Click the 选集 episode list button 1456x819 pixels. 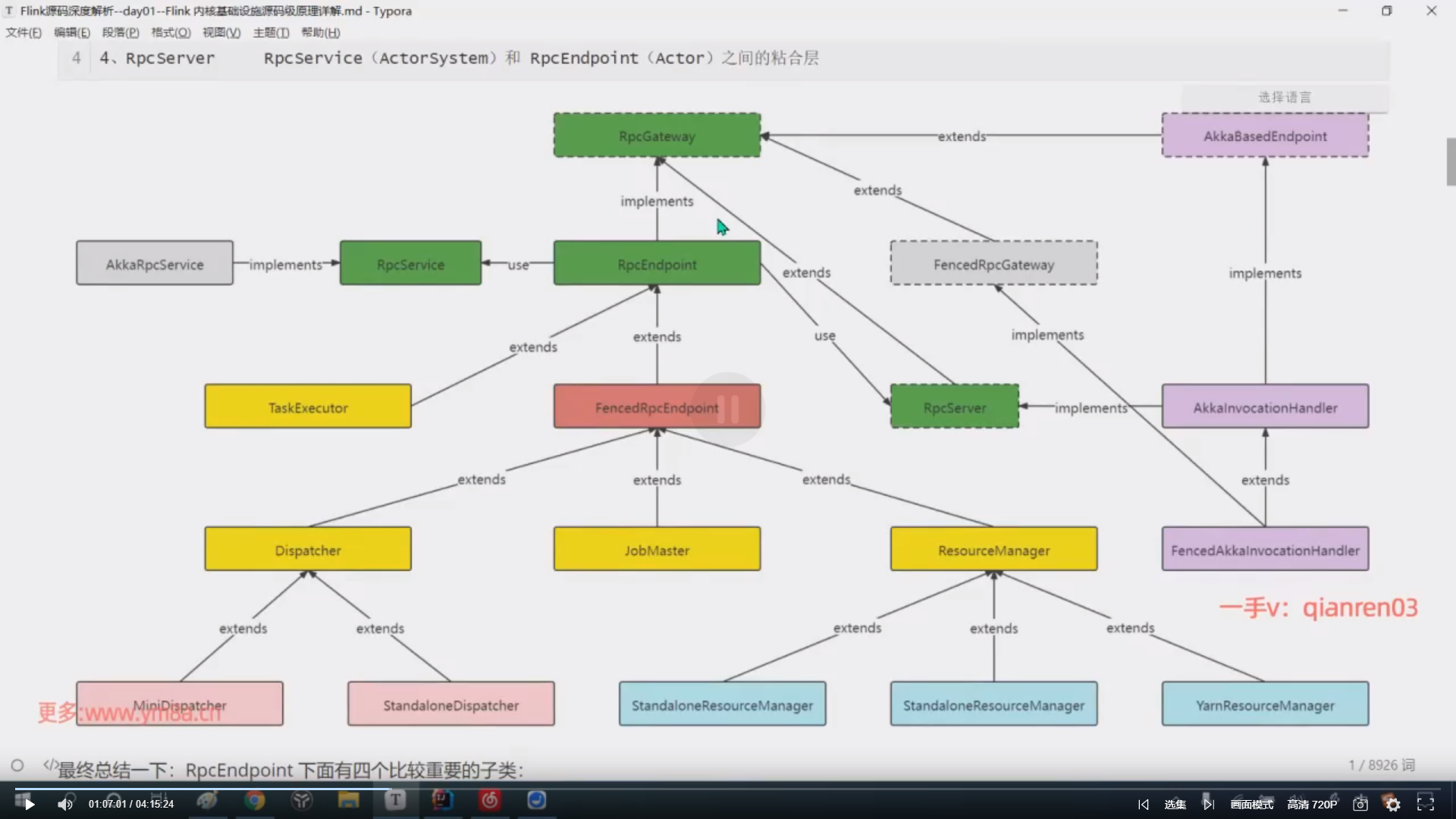click(1175, 804)
